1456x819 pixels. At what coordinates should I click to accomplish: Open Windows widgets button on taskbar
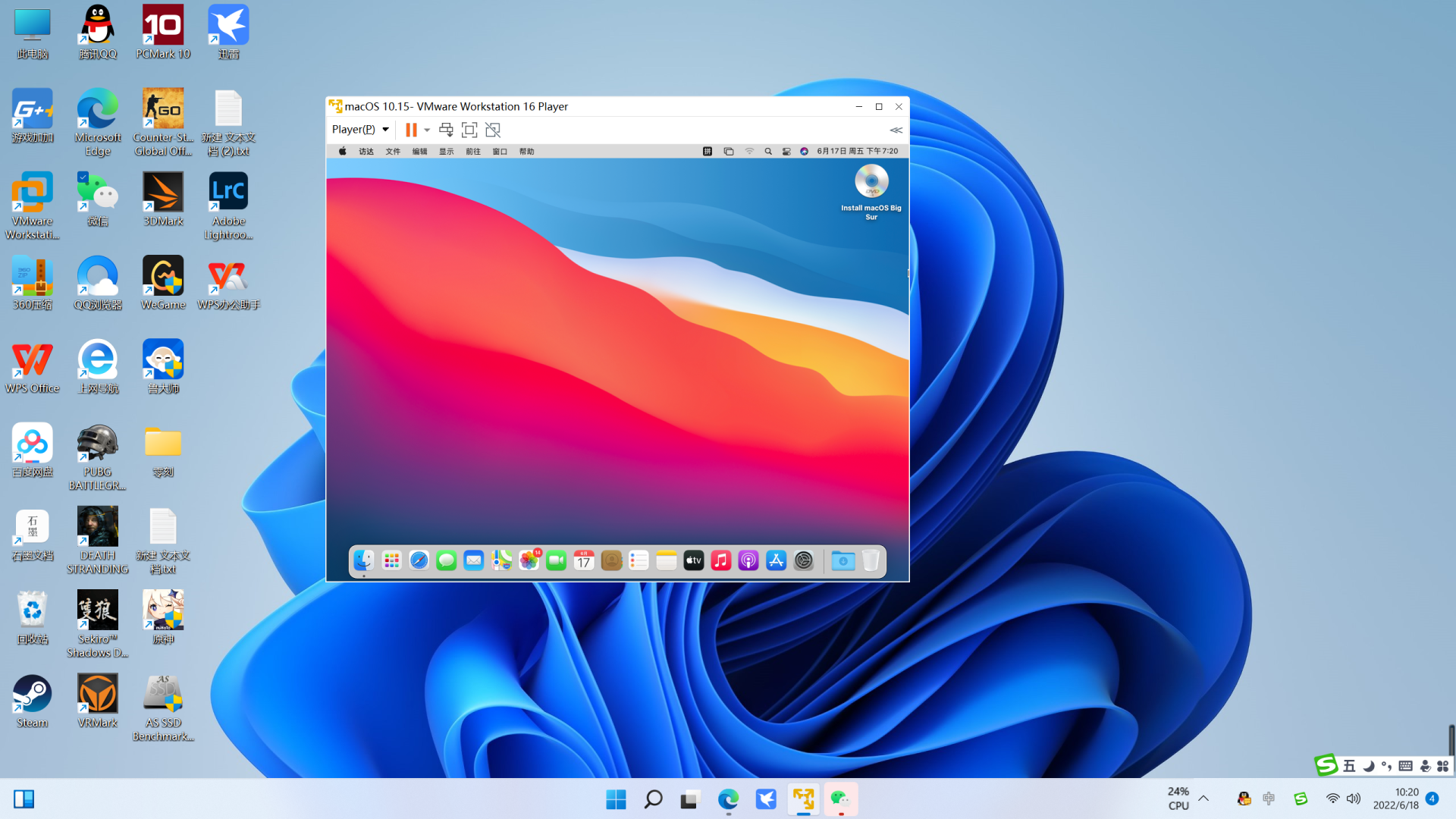click(24, 799)
